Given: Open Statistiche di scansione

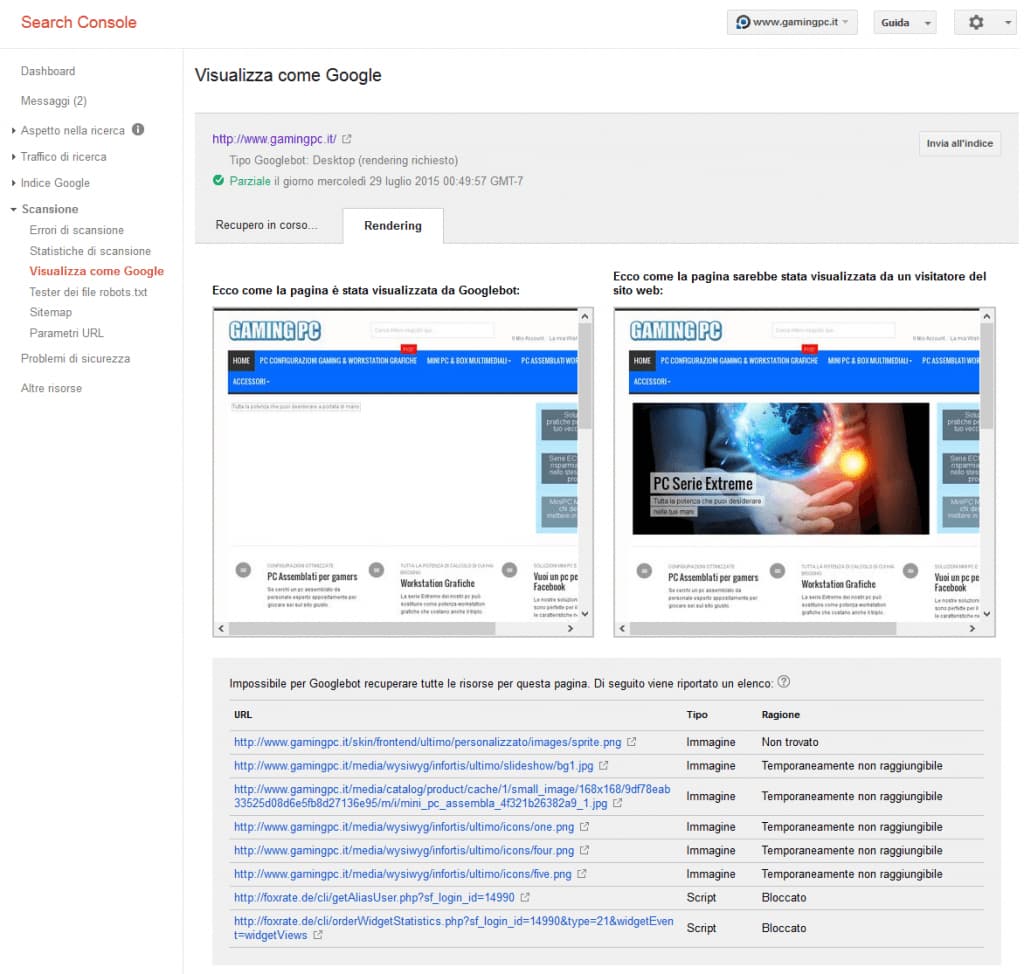Looking at the screenshot, I should (x=90, y=251).
